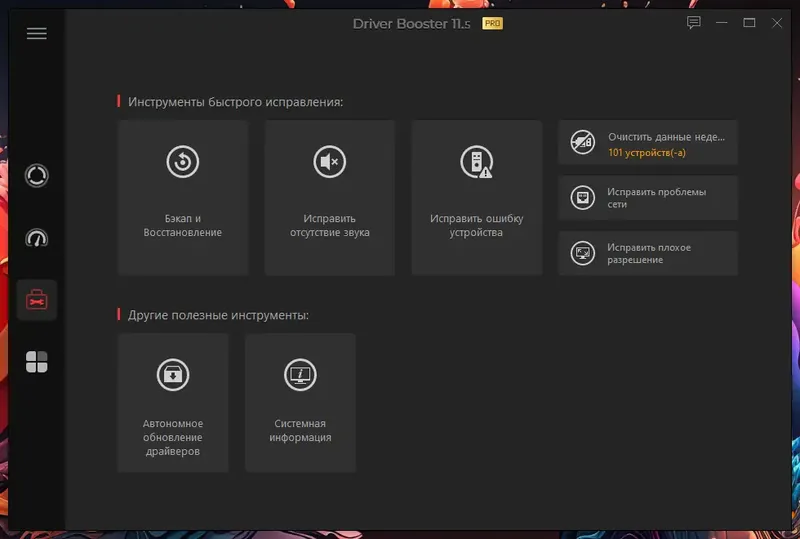800x539 pixels.
Task: Click the bad resolution fix monitor icon
Action: [x=583, y=253]
